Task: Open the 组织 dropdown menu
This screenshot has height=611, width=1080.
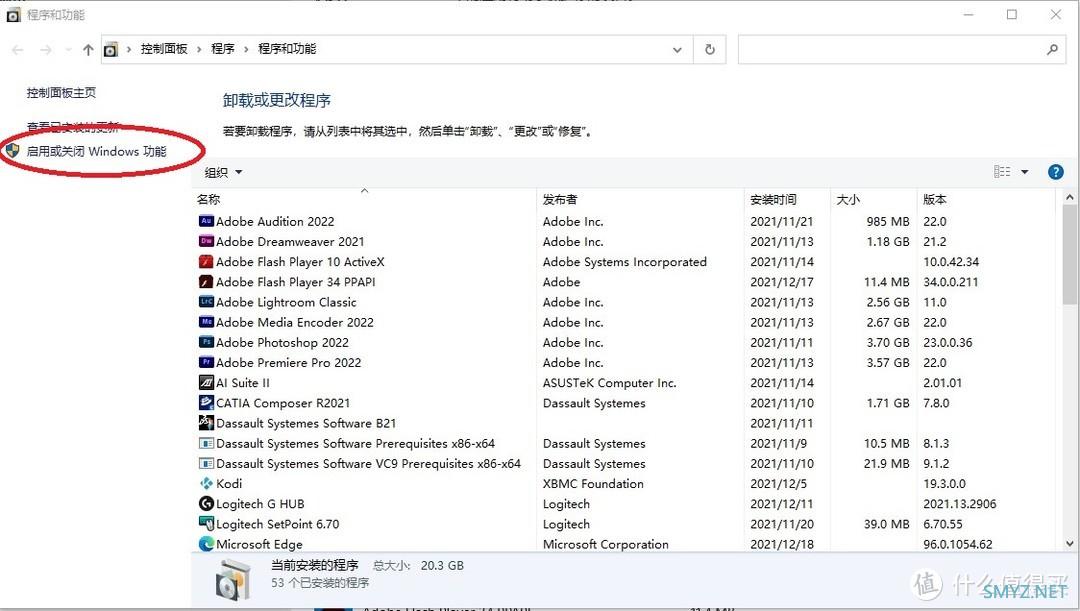Action: (x=223, y=172)
